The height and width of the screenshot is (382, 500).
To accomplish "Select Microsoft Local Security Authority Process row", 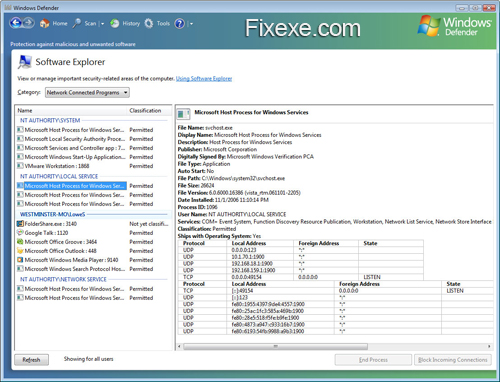I will tap(85, 139).
